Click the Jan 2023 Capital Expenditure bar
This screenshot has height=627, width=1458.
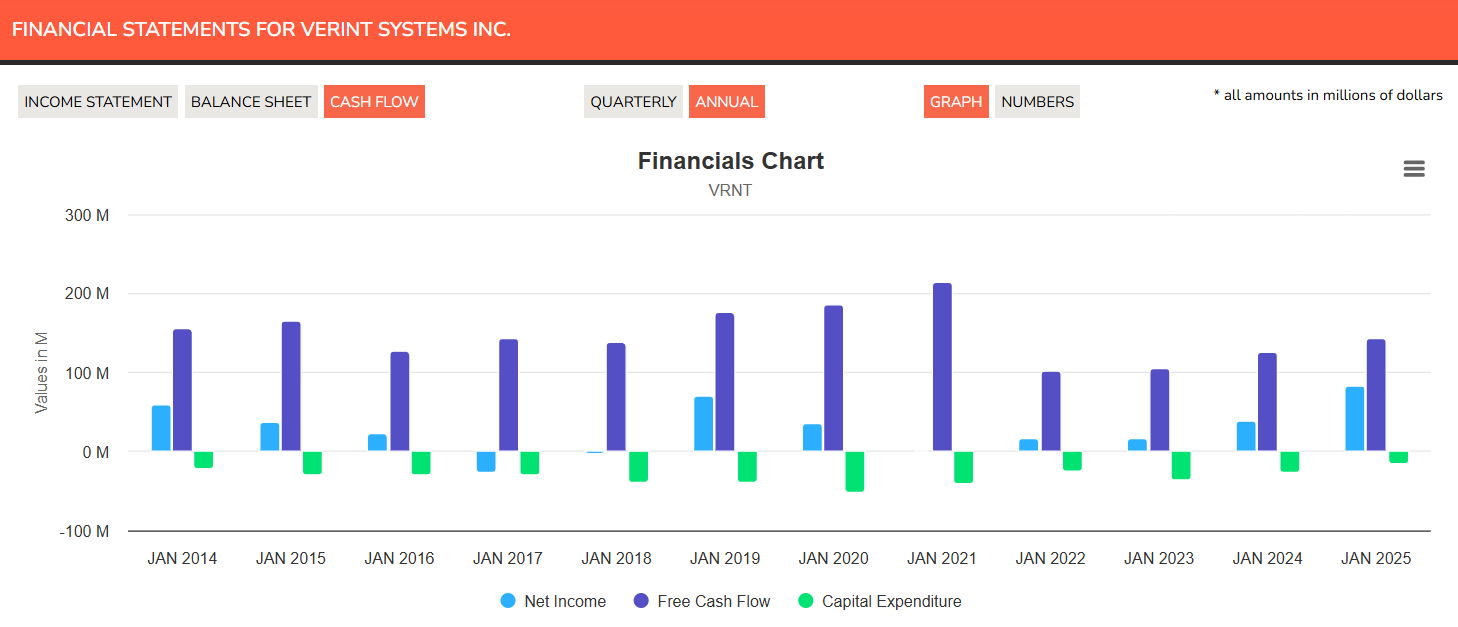coord(1181,465)
